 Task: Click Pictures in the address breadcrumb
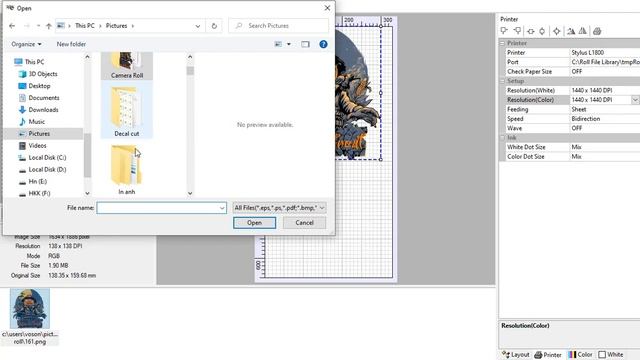[x=116, y=26]
